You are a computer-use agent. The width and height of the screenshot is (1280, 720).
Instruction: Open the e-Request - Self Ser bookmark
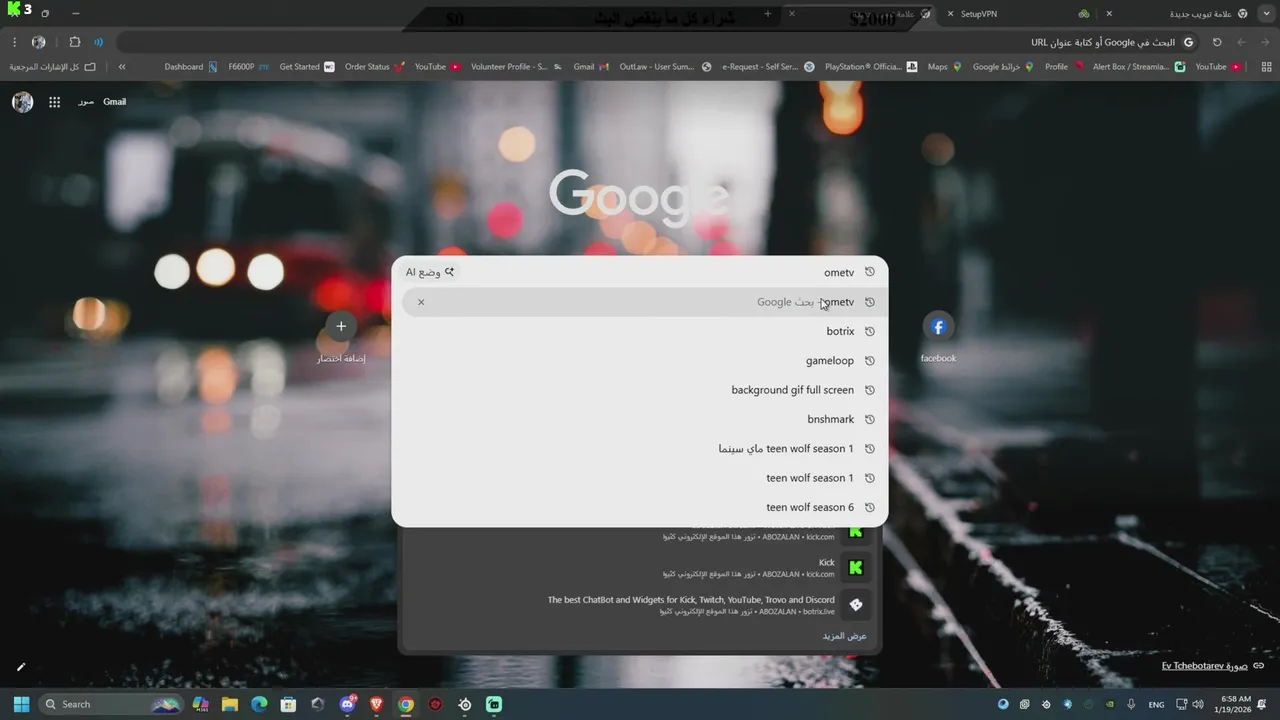768,67
